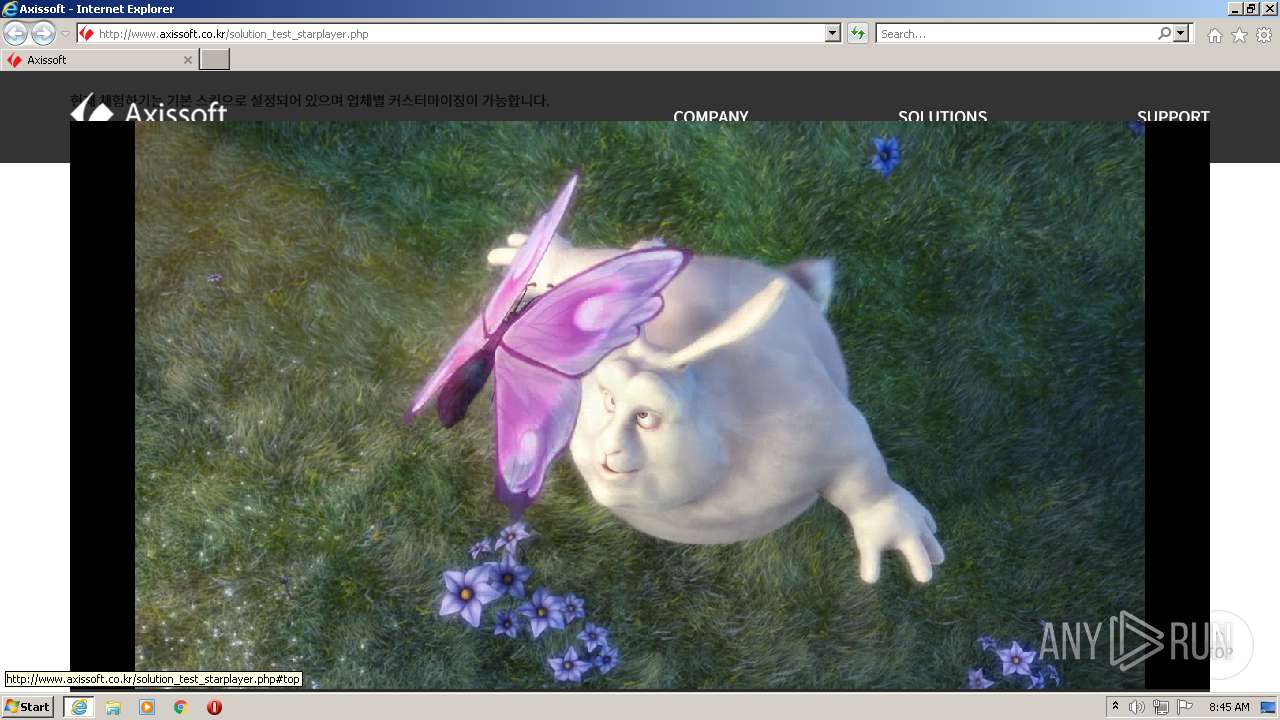Screen dimensions: 1280x720
Task: Select the Axissoft browser tab
Action: (98, 60)
